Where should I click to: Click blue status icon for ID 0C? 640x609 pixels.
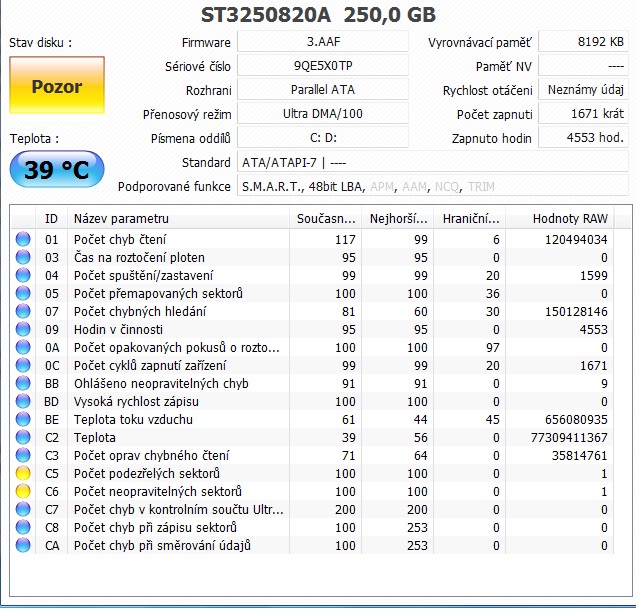point(23,365)
